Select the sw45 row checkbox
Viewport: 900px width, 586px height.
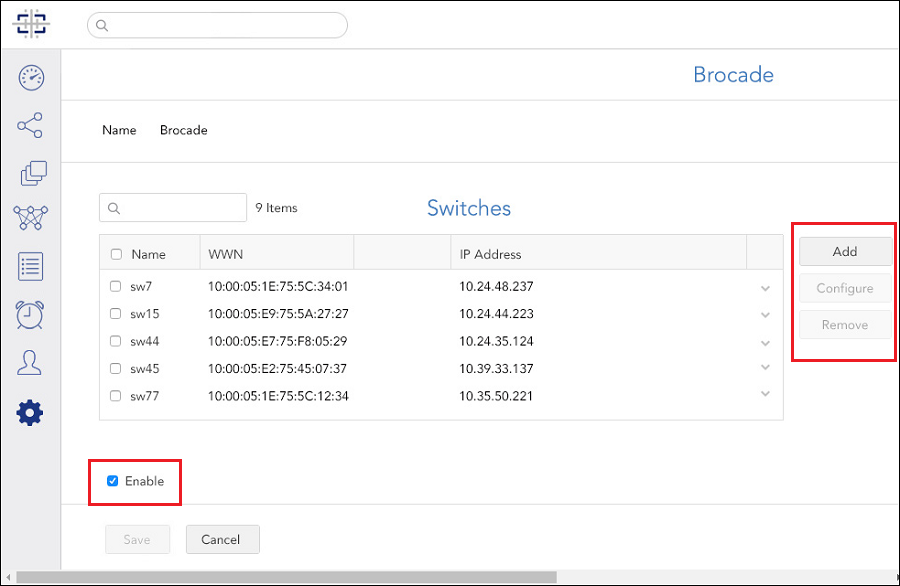tap(115, 368)
